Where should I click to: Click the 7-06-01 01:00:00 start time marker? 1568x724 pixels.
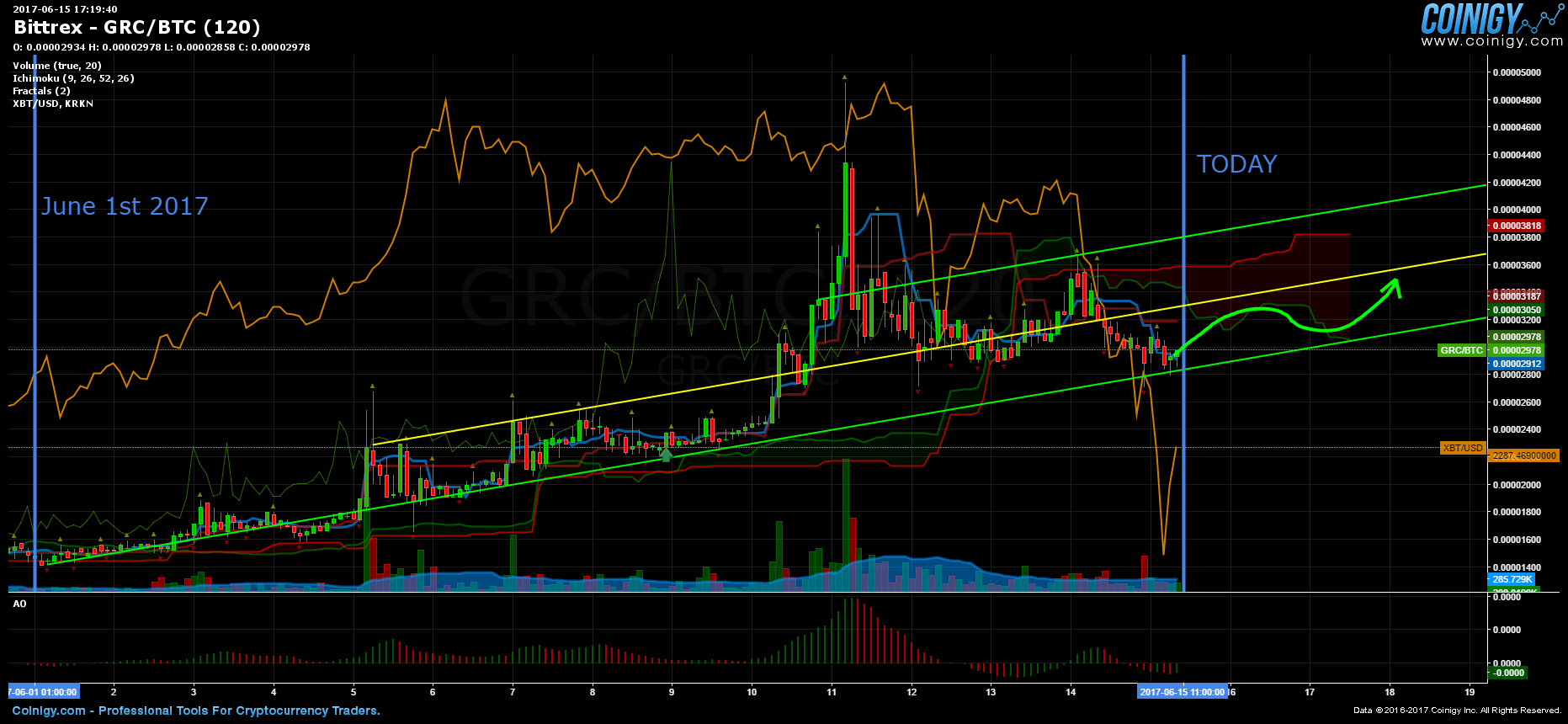[43, 692]
